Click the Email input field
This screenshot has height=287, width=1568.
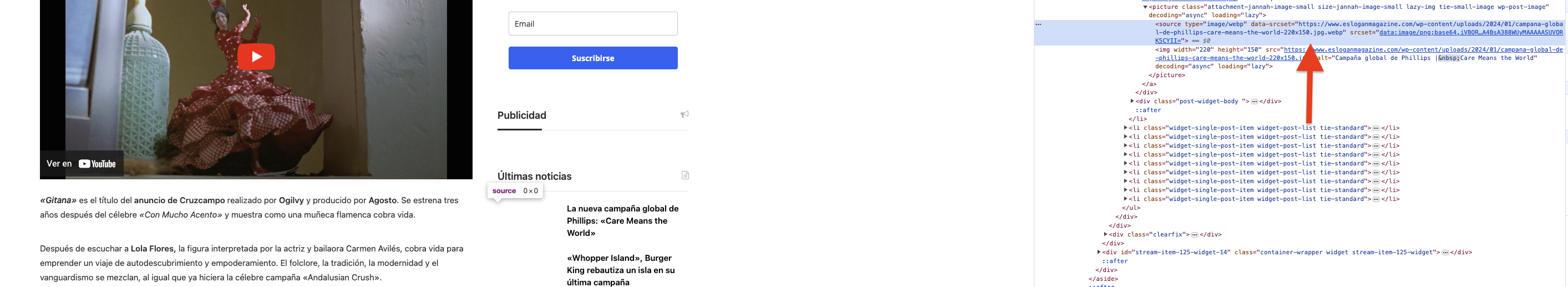[593, 24]
